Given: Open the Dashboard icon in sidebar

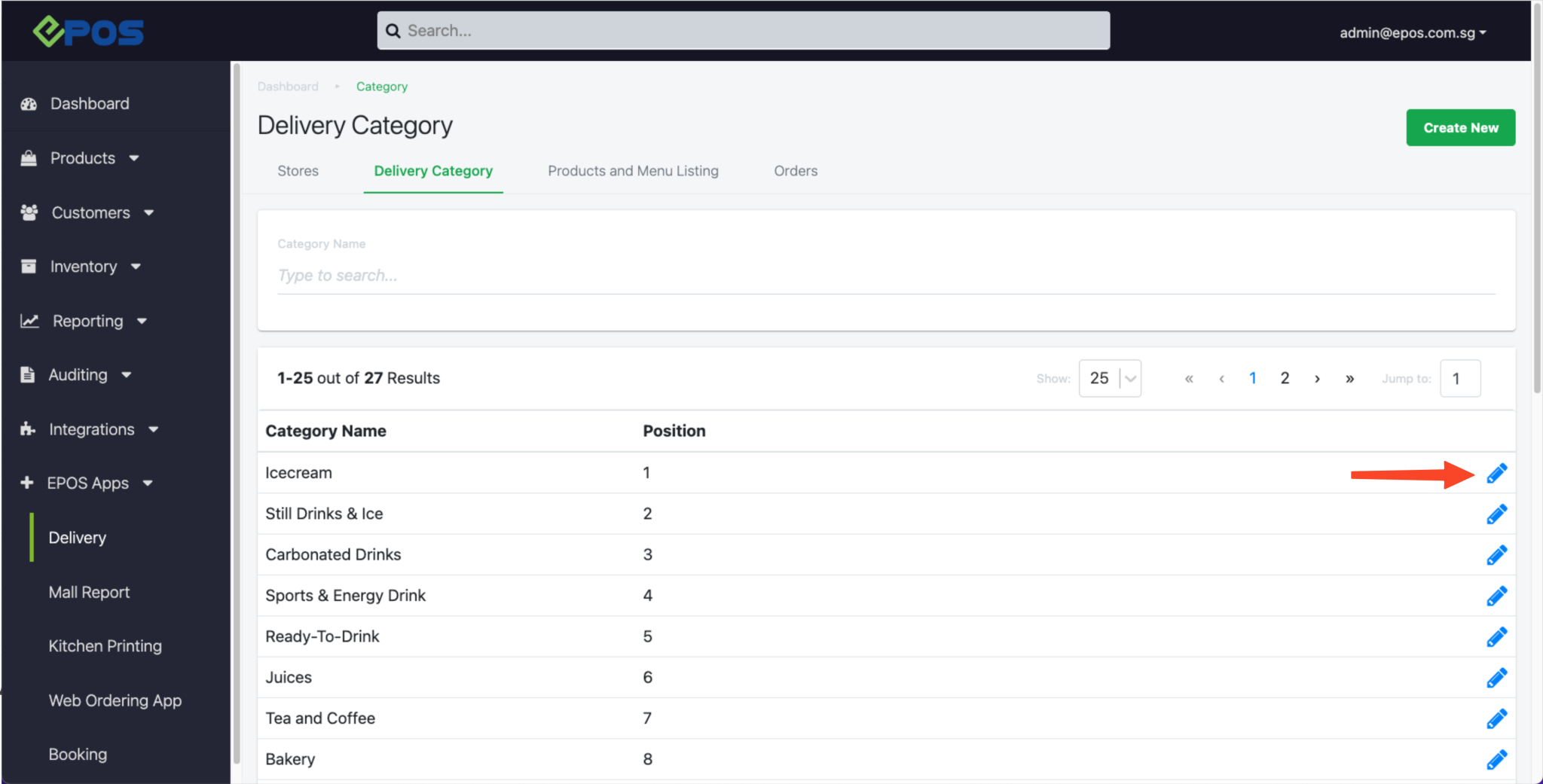Looking at the screenshot, I should click(29, 103).
